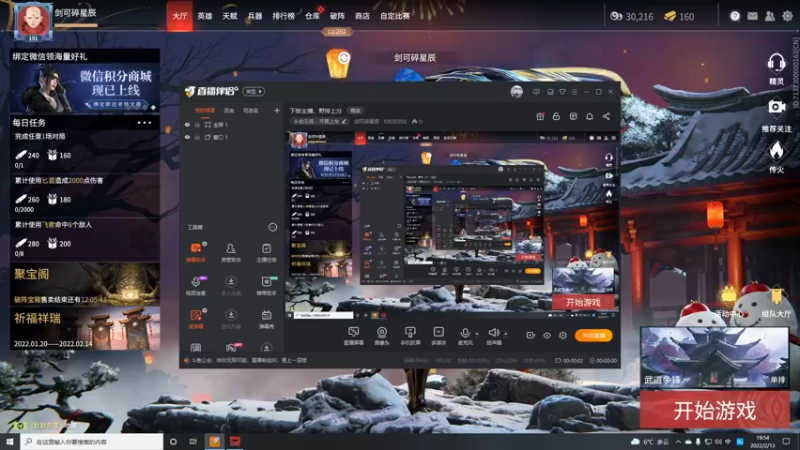Image resolution: width=800 pixels, height=450 pixels.
Task: Select the 武道争锋 game mode card
Action: (714, 357)
